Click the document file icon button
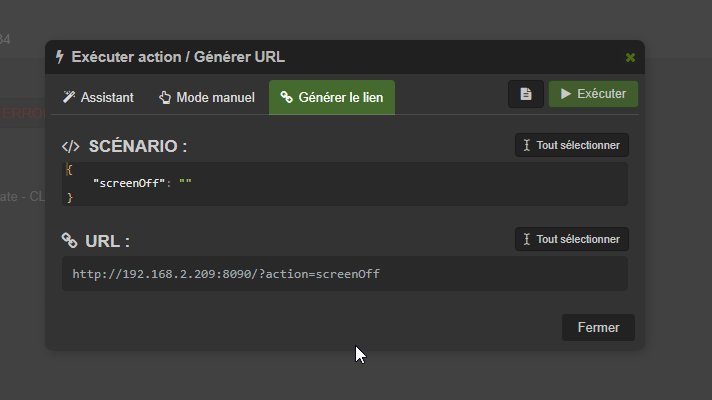 (x=525, y=94)
